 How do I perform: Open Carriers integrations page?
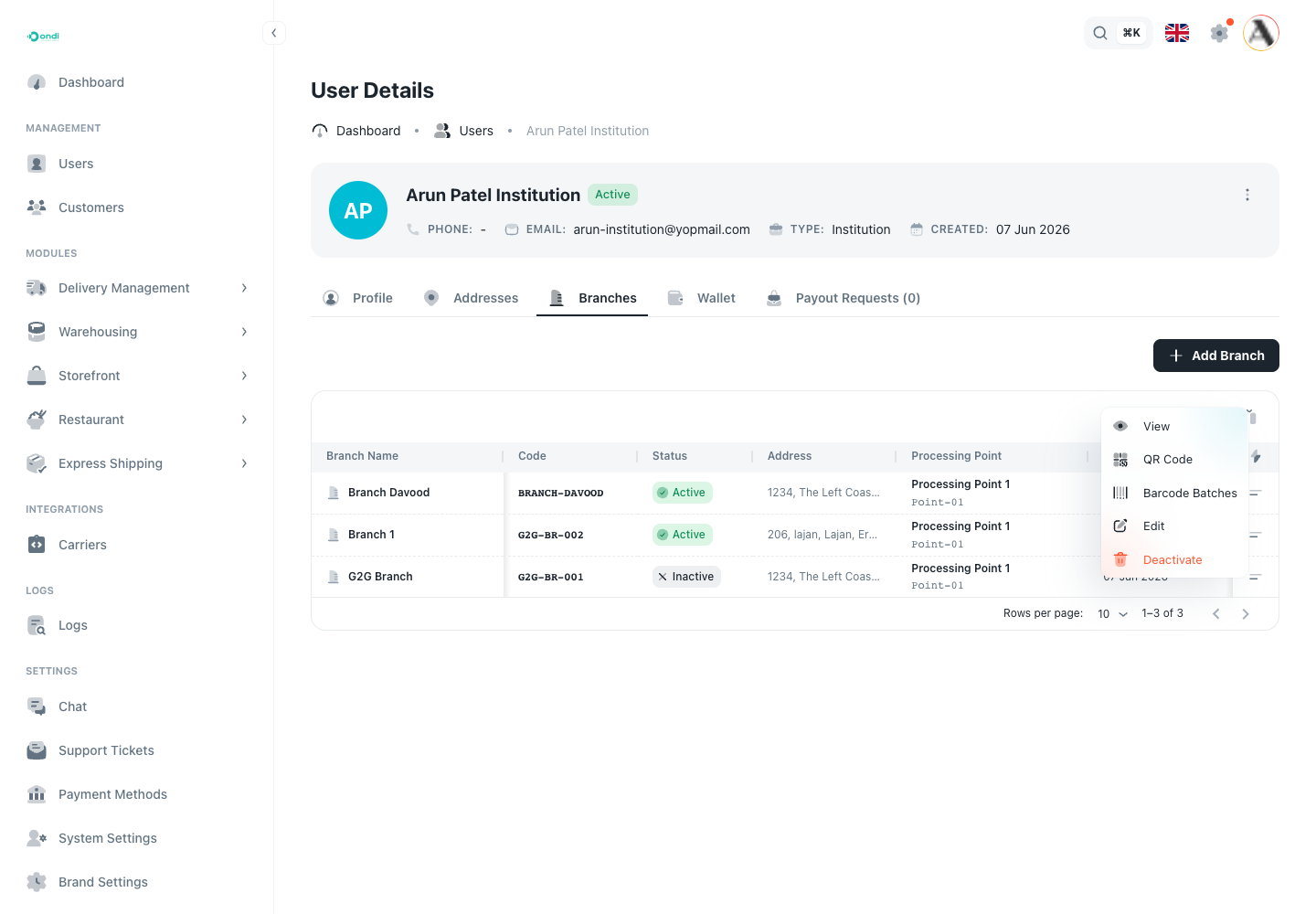137,545
